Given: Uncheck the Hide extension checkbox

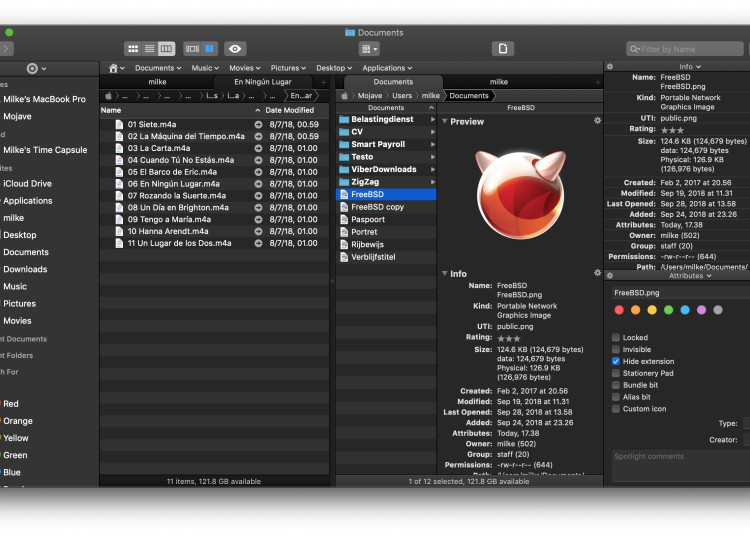Looking at the screenshot, I should click(616, 361).
